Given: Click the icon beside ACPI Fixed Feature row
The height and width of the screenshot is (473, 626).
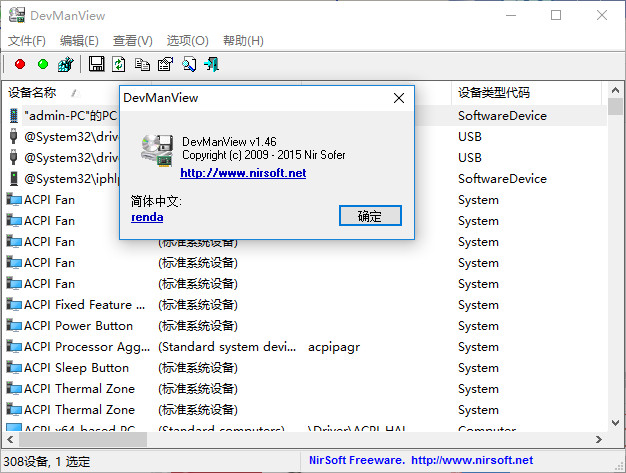Looking at the screenshot, I should click(x=14, y=305).
